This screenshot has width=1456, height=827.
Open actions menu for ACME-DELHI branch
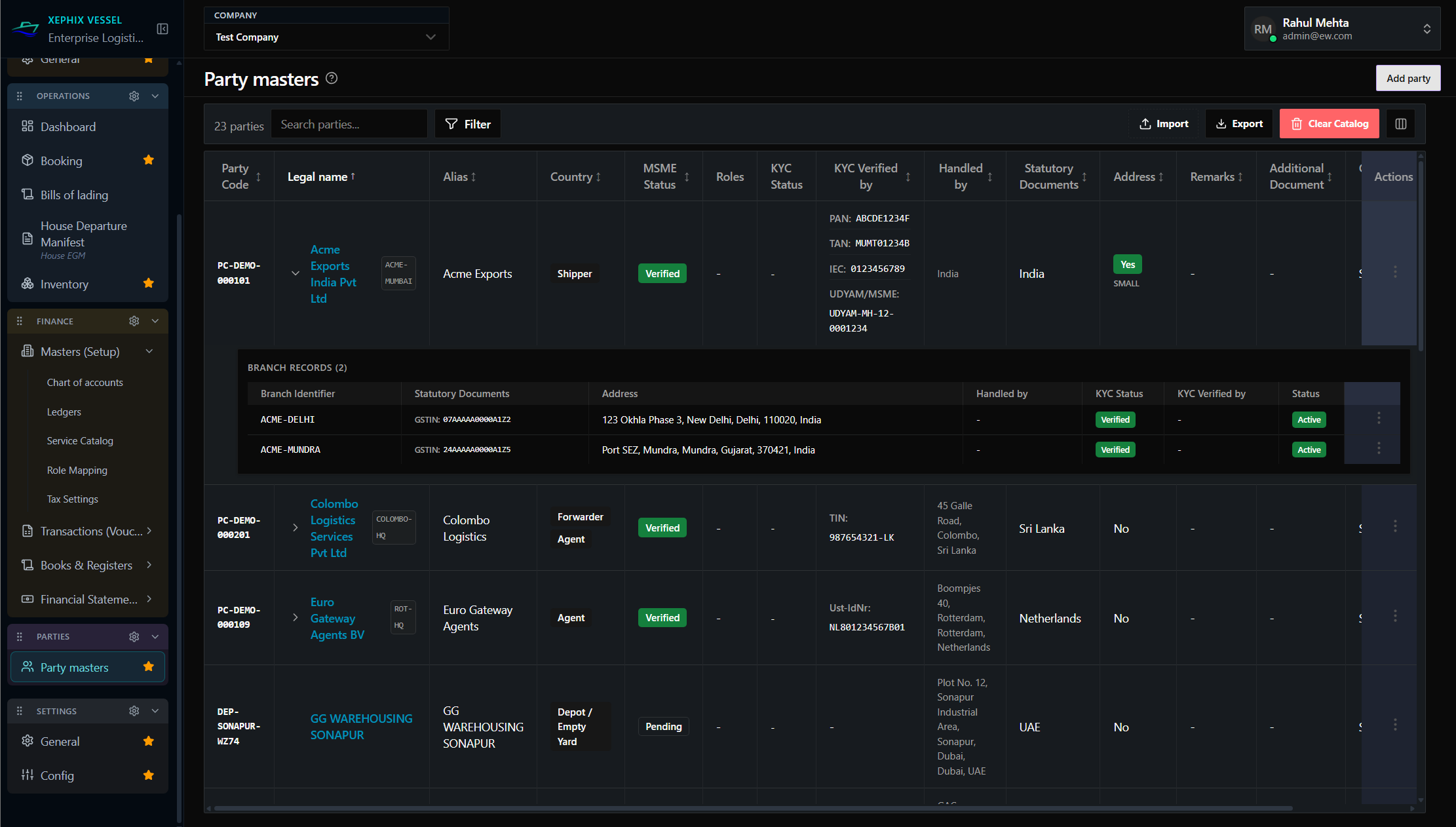pyautogui.click(x=1379, y=417)
